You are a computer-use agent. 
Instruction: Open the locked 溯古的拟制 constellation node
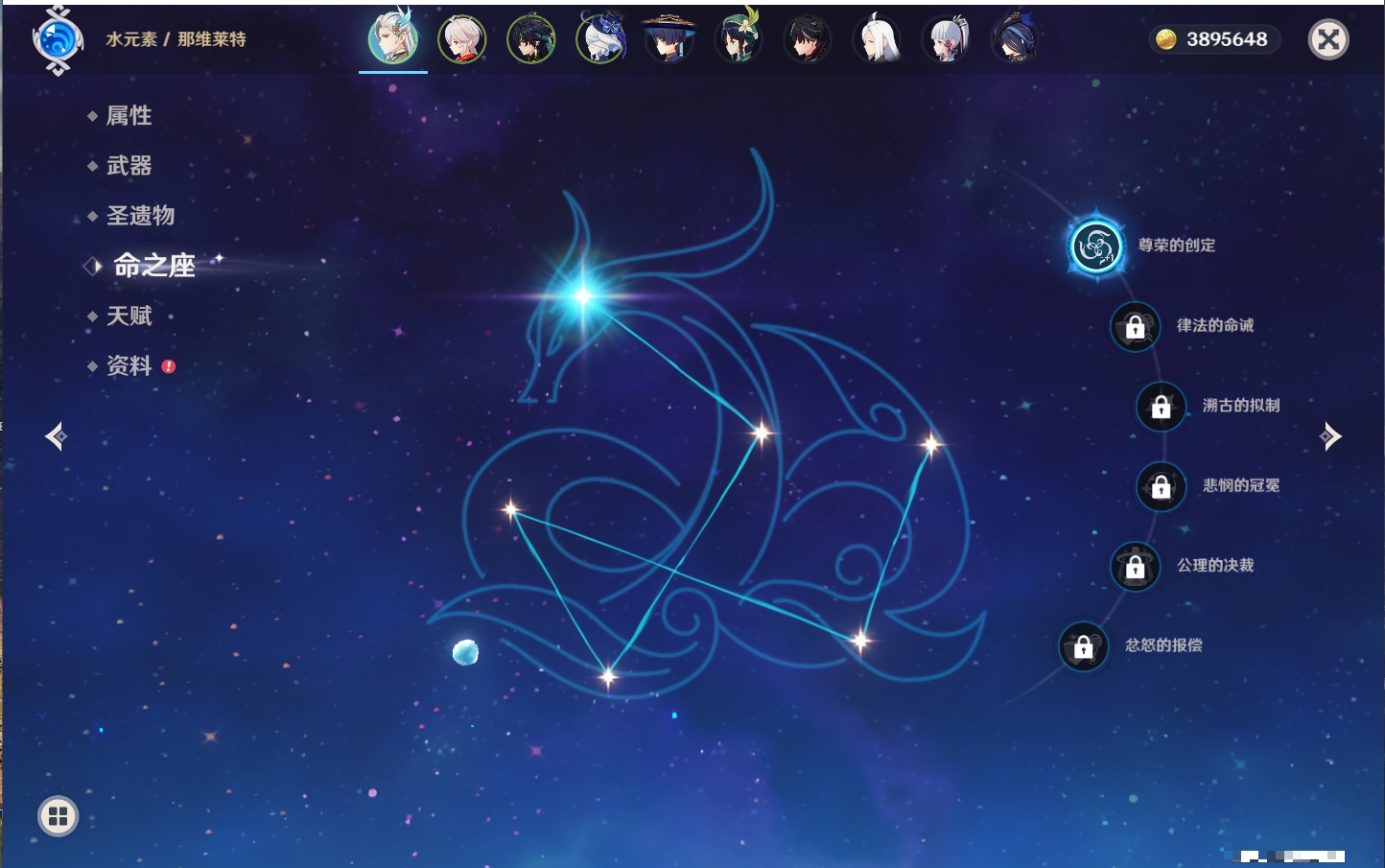[1162, 407]
